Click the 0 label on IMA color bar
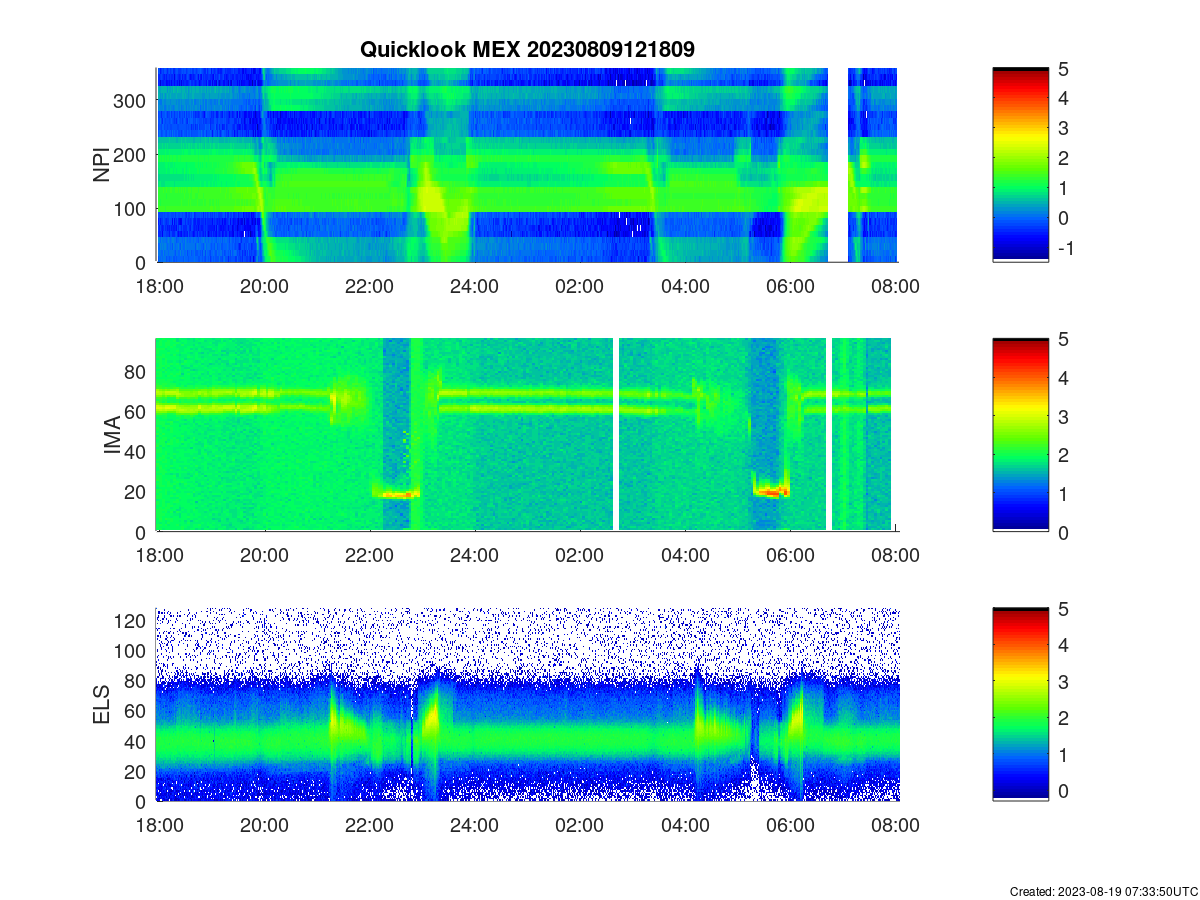 click(1063, 532)
